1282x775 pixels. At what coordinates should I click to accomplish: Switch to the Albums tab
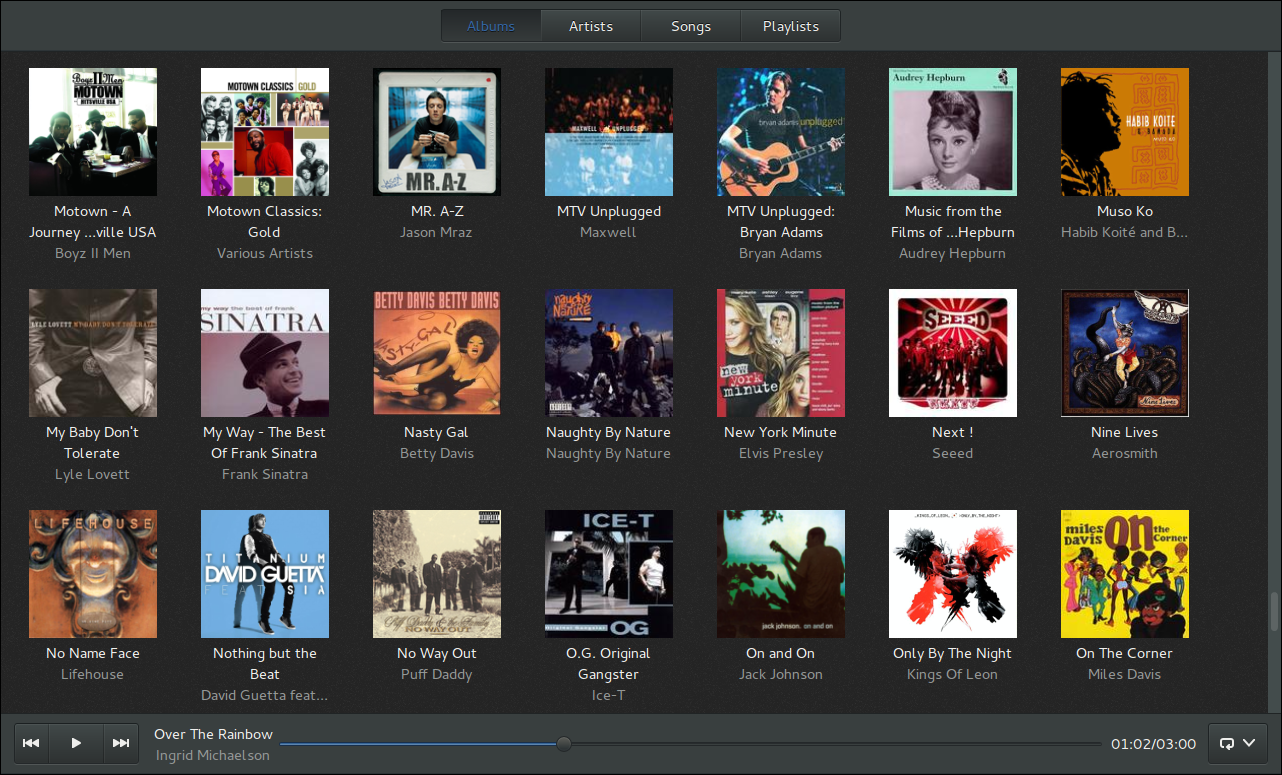point(491,26)
